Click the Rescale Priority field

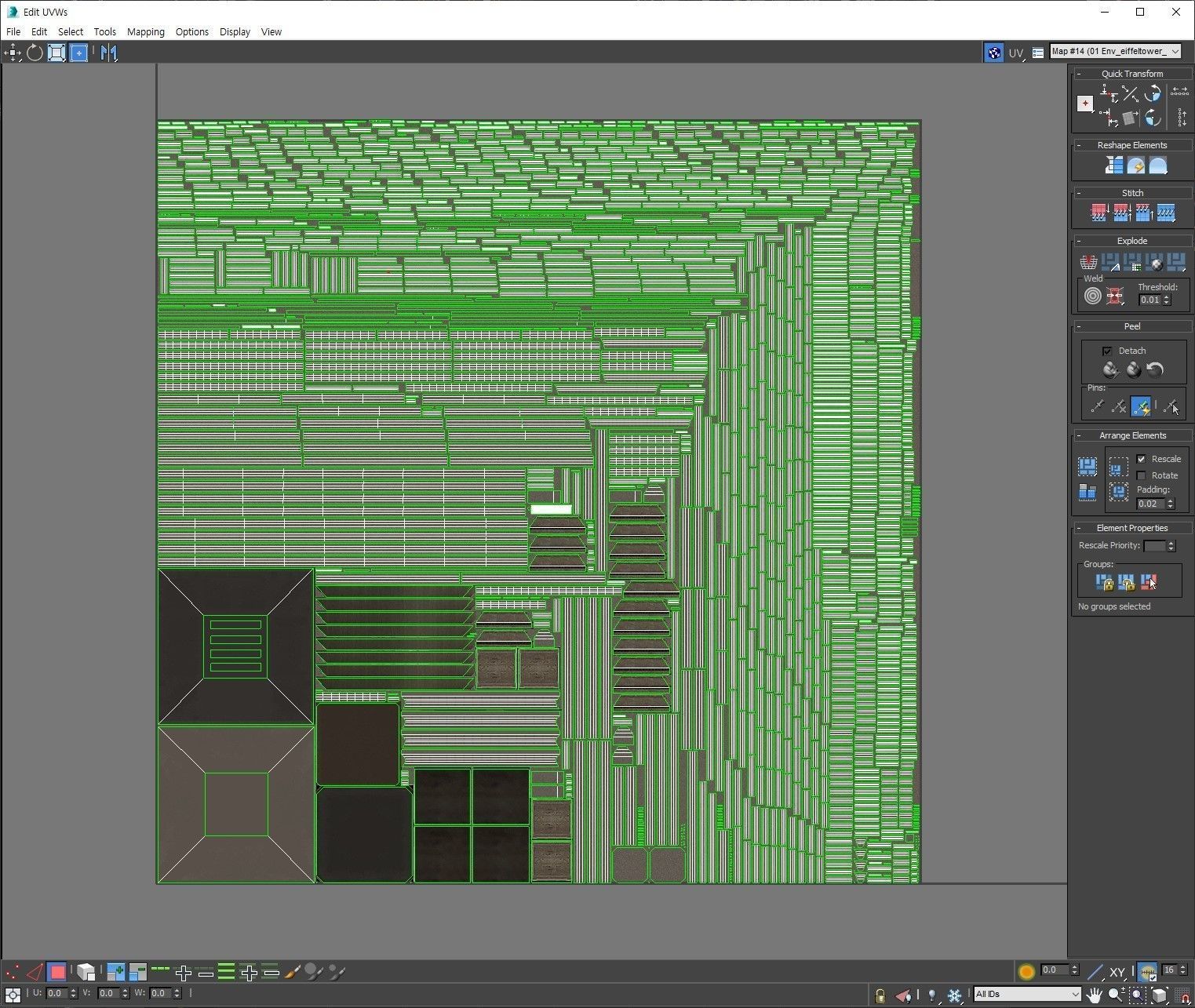pyautogui.click(x=1154, y=546)
